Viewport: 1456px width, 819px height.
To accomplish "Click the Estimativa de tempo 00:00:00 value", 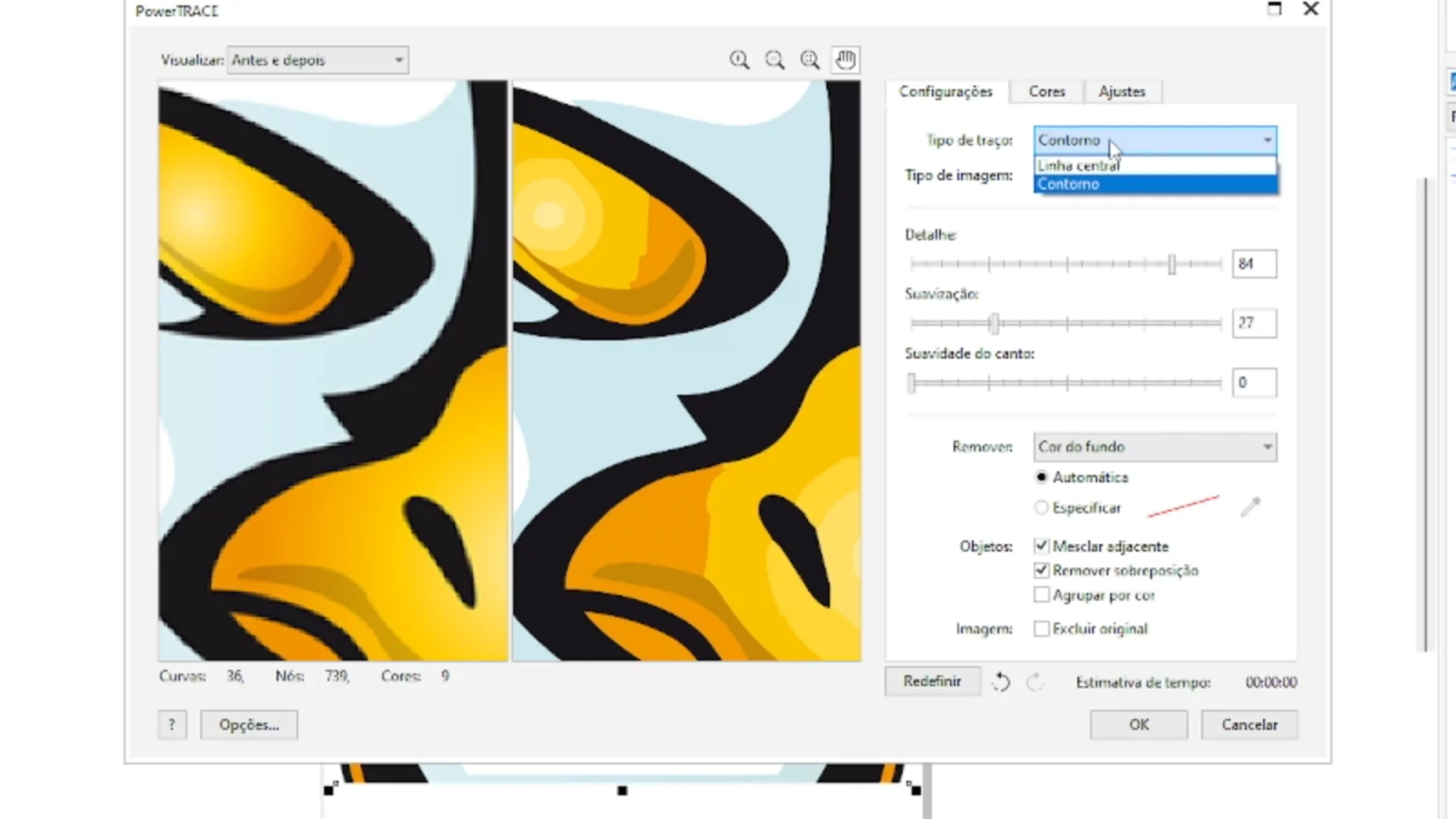I will (x=1271, y=682).
